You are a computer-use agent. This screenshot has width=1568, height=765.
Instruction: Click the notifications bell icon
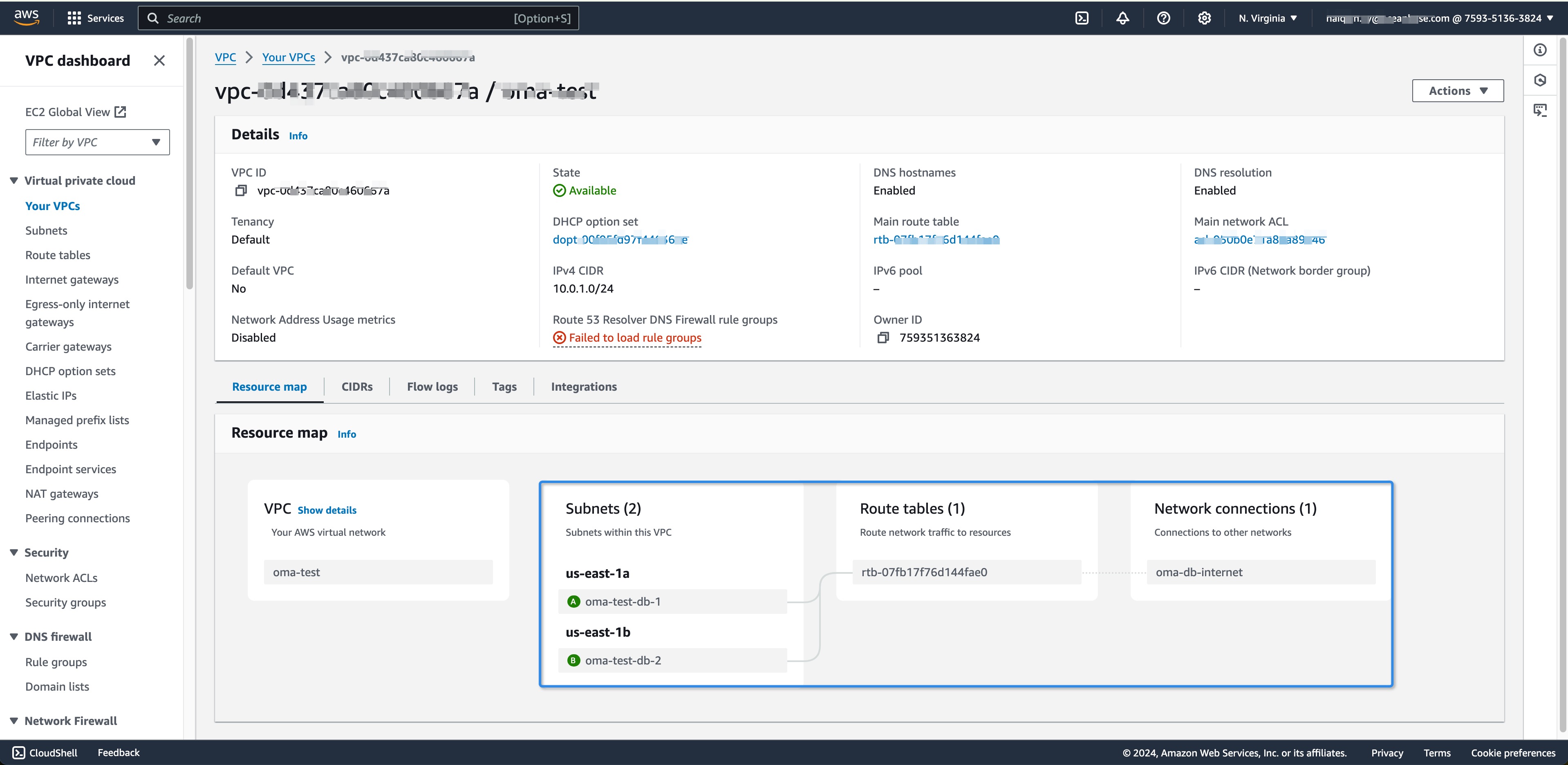1122,18
